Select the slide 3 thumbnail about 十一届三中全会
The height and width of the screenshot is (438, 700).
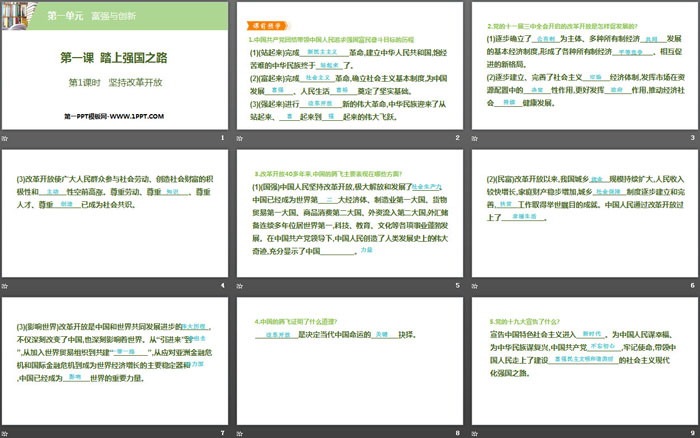coord(583,66)
